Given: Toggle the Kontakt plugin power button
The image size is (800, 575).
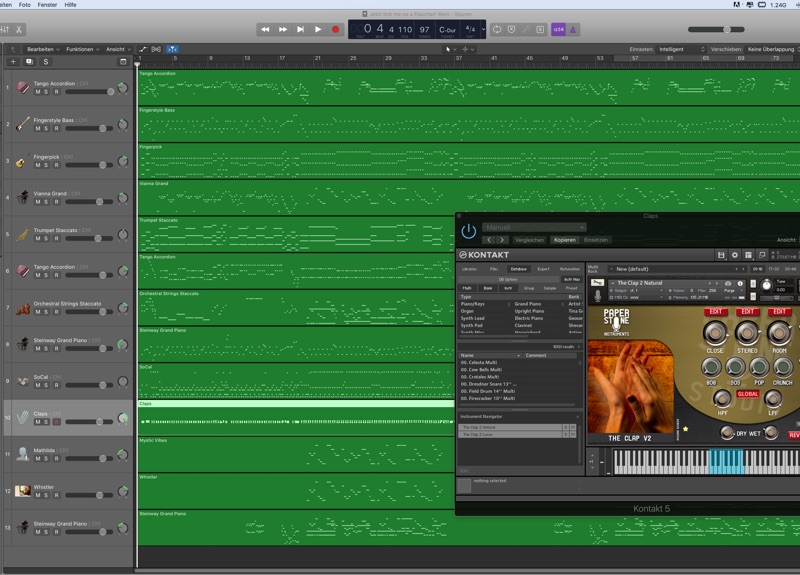Looking at the screenshot, I should [468, 231].
